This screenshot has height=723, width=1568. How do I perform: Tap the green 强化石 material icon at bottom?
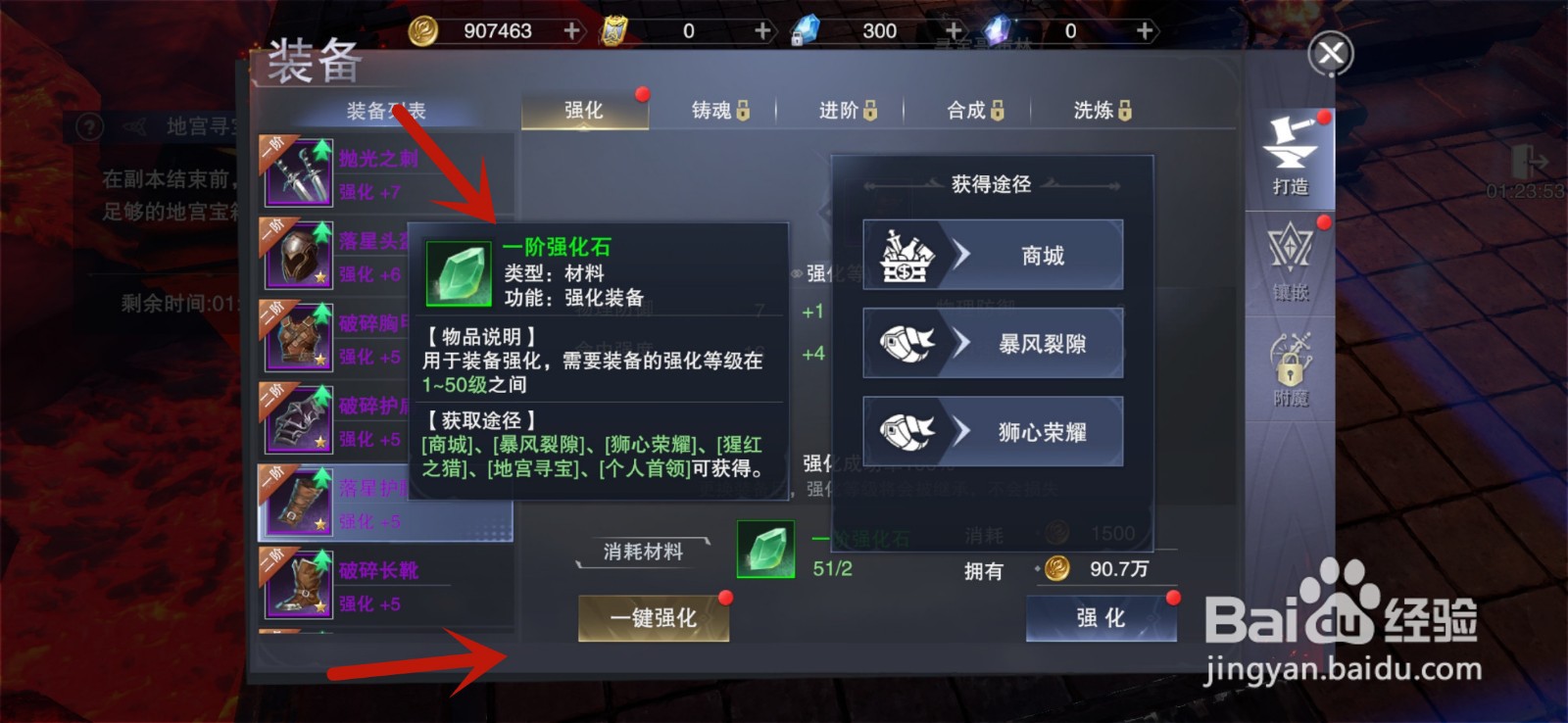(x=766, y=549)
